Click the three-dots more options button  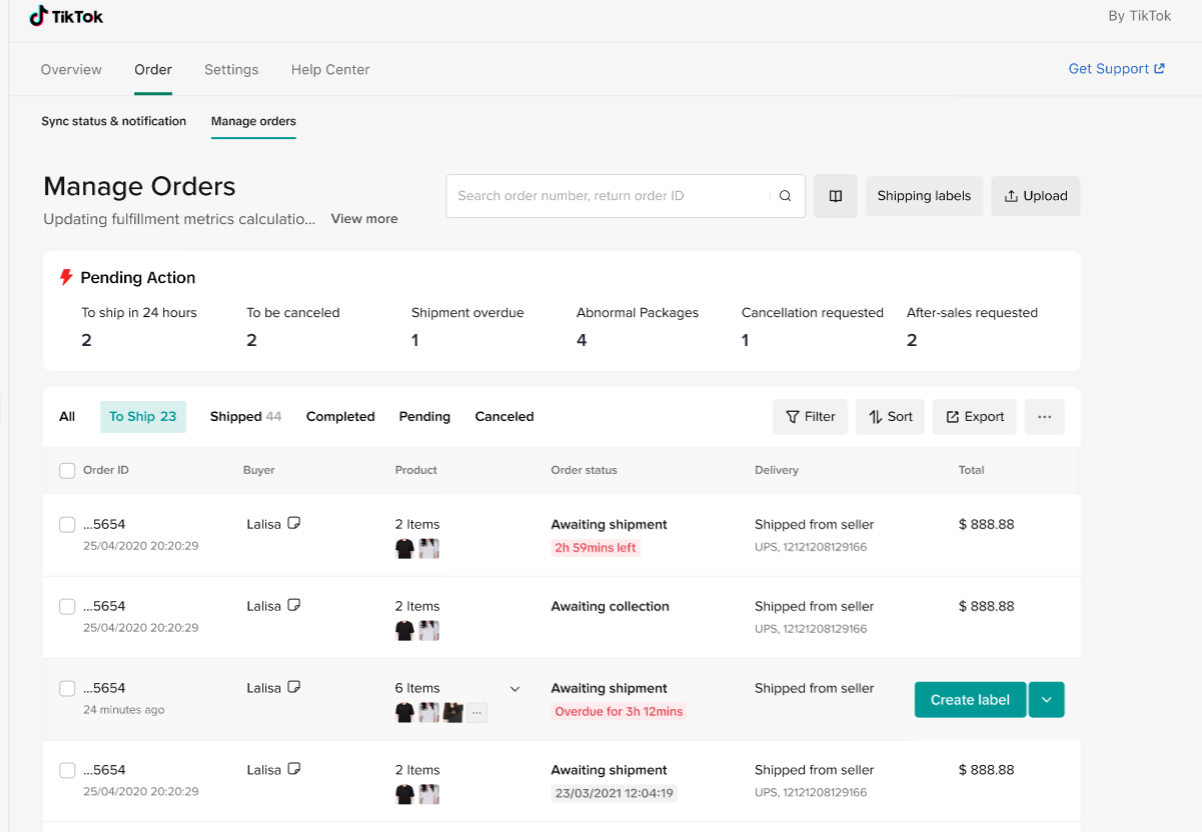(x=1044, y=417)
